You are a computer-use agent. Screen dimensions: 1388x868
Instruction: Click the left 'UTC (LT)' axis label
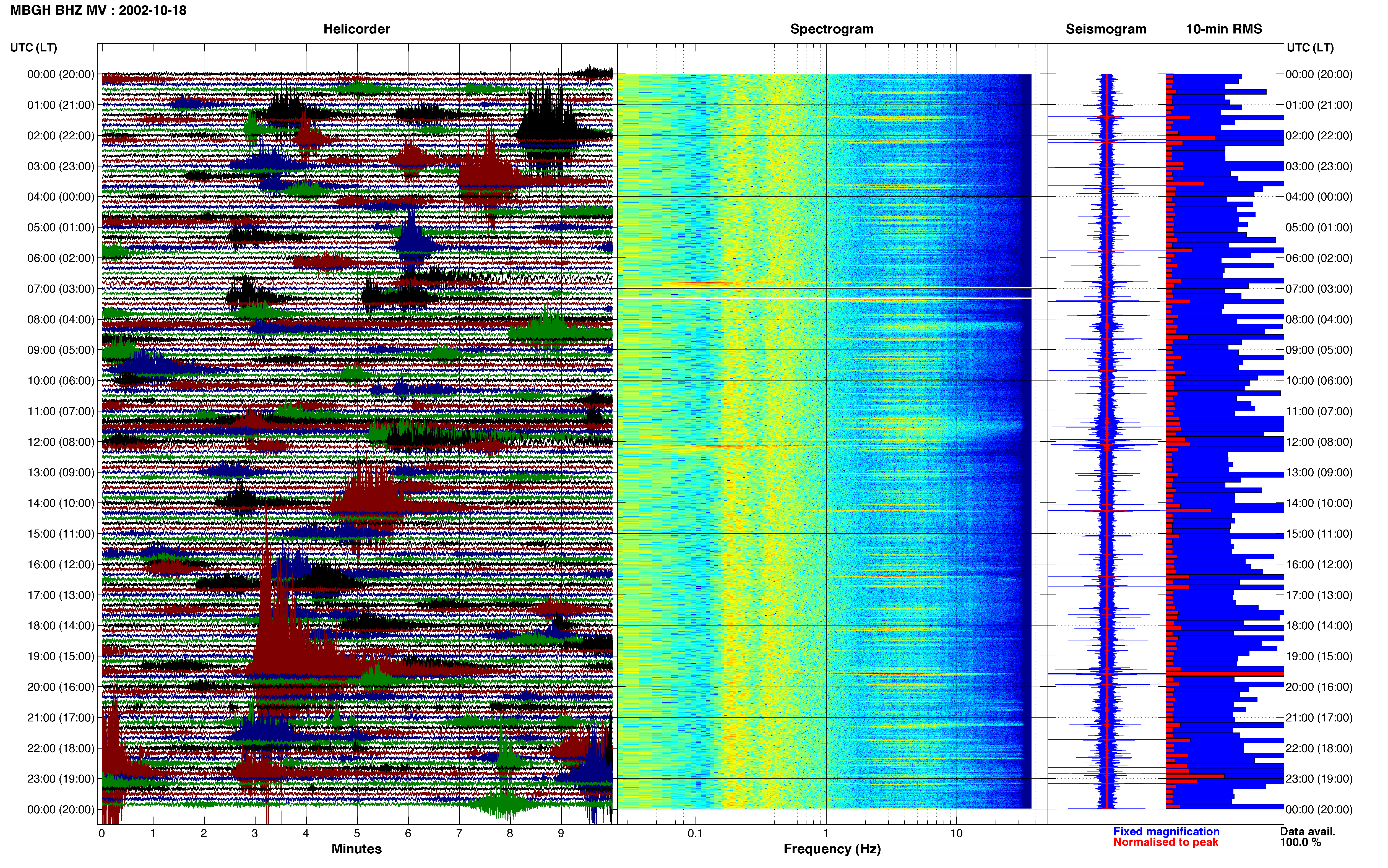click(33, 48)
